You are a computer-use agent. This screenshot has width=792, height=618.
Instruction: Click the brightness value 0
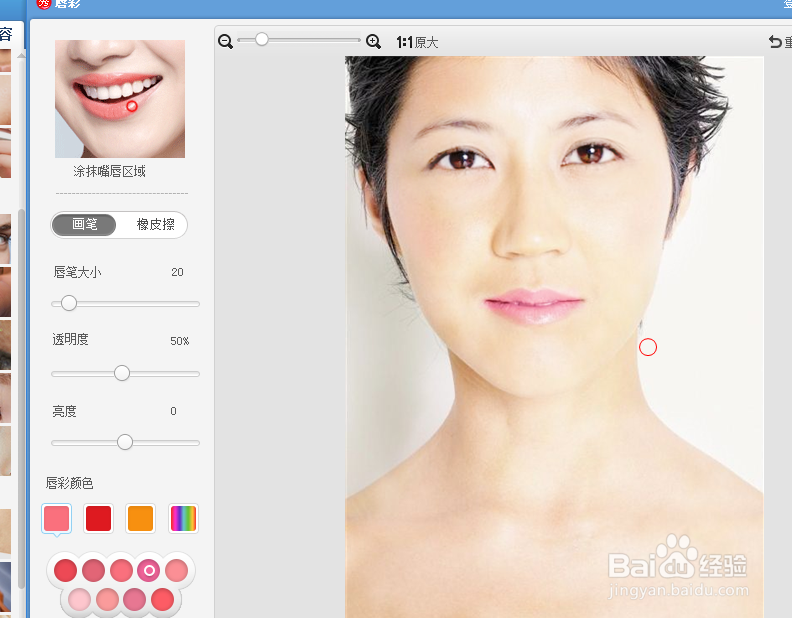point(173,411)
